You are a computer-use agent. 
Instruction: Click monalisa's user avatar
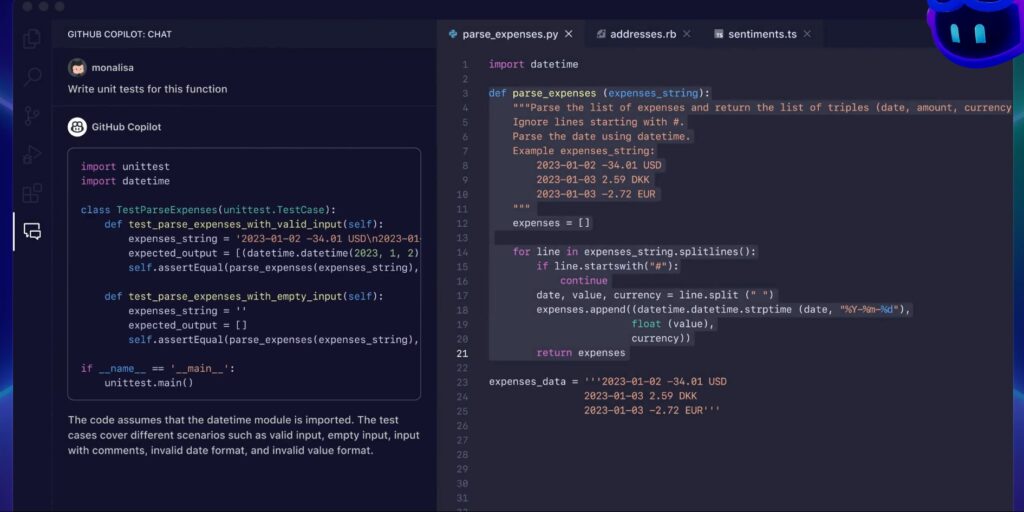77,67
